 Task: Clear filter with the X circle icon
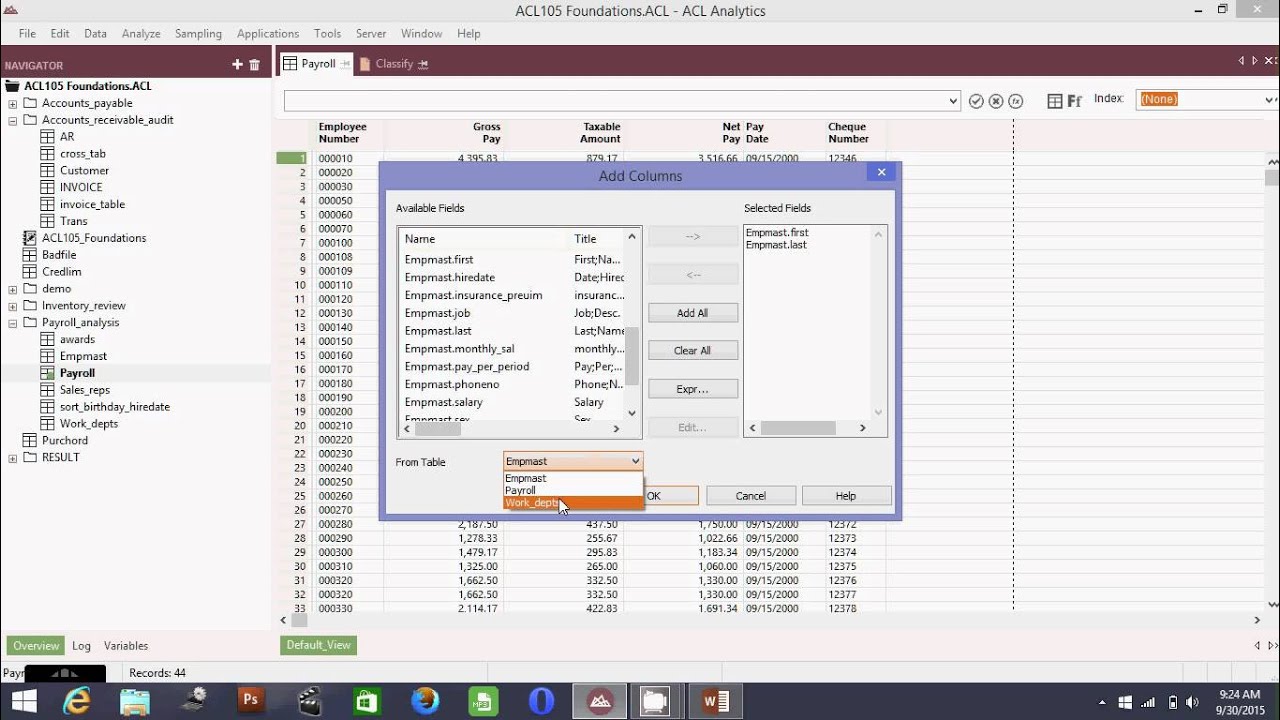[x=996, y=101]
